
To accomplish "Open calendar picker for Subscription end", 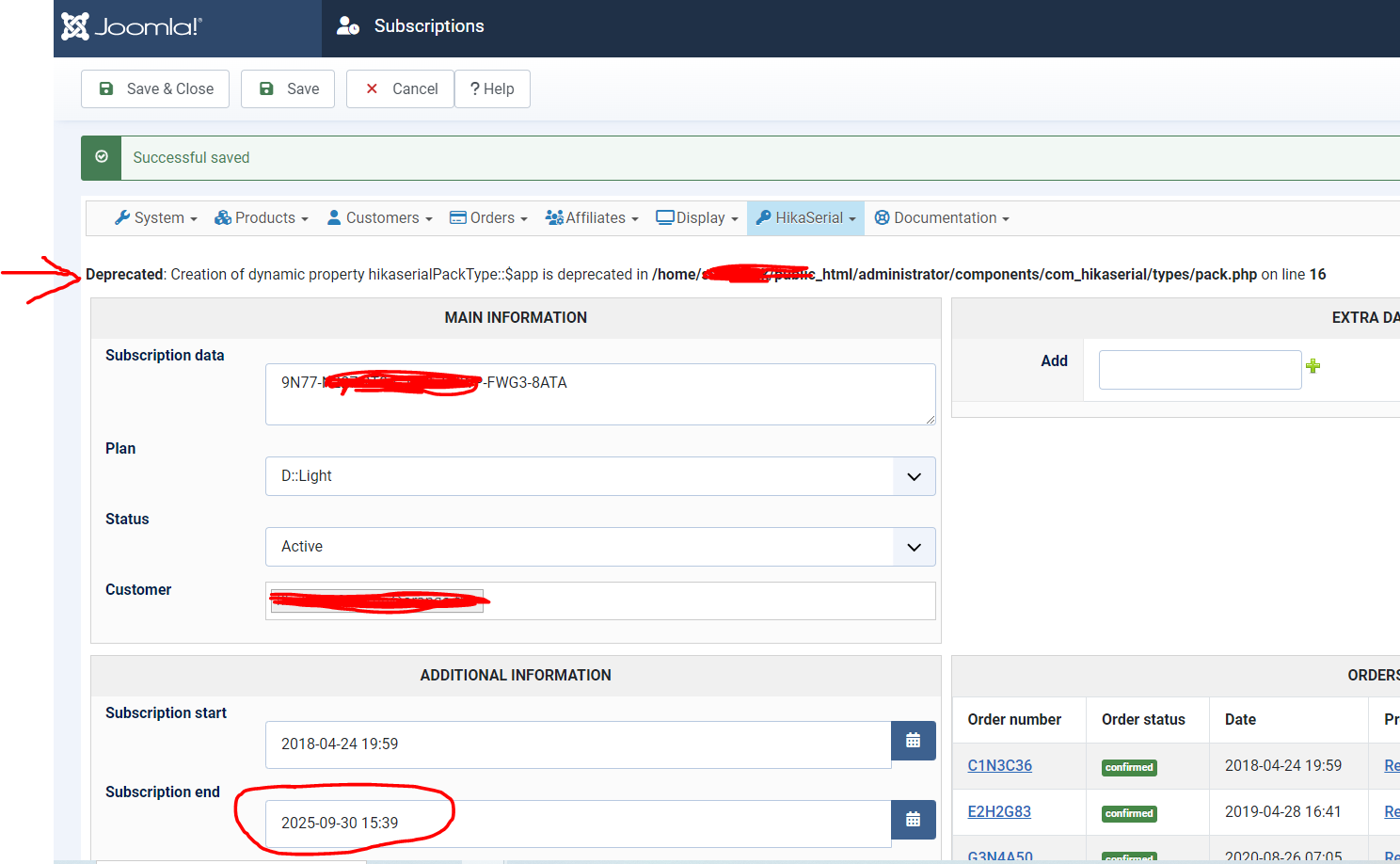I will click(913, 820).
